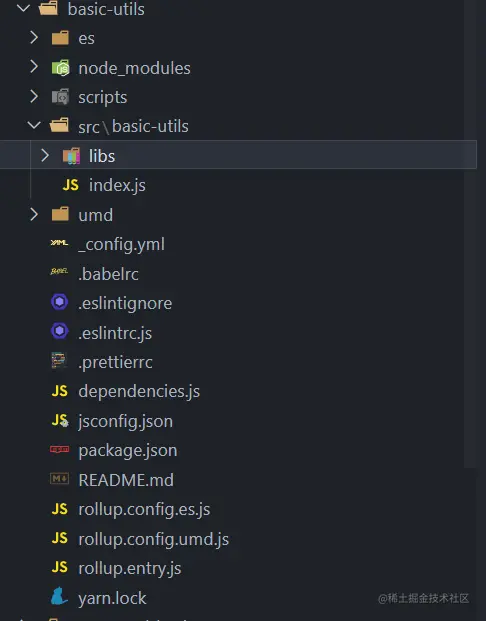486x621 pixels.
Task: Click the Babel icon beside .babelrc
Action: coord(59,272)
